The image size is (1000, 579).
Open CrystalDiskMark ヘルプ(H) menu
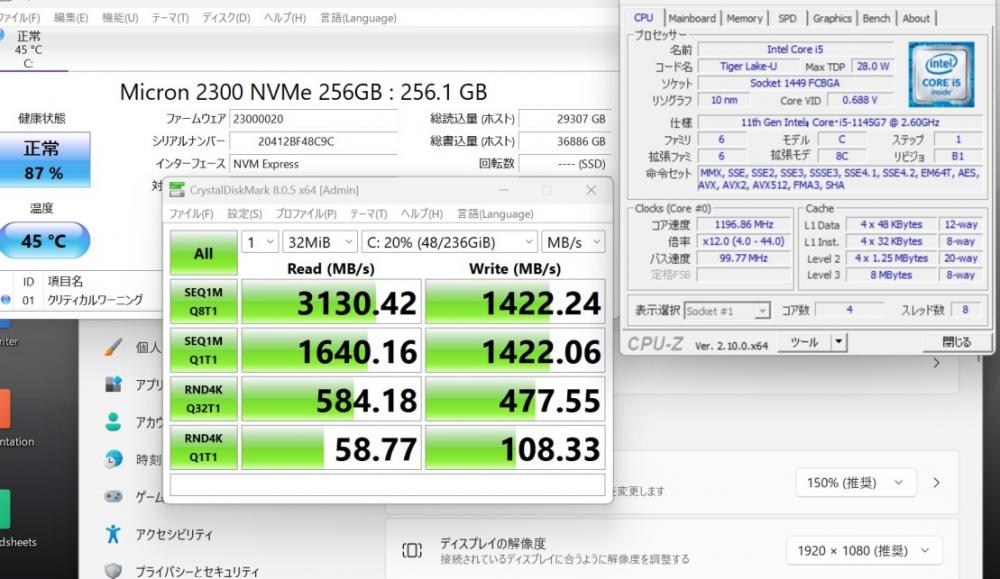click(x=422, y=214)
